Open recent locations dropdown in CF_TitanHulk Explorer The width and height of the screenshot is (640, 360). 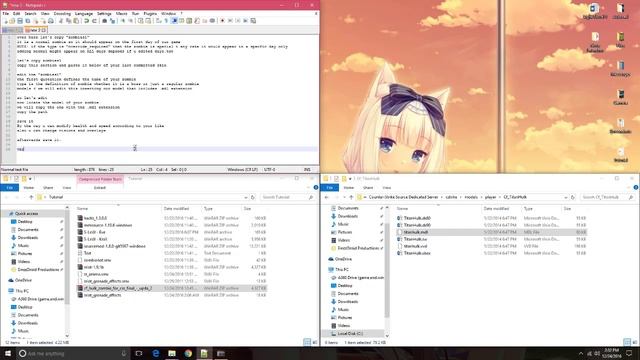pos(344,197)
